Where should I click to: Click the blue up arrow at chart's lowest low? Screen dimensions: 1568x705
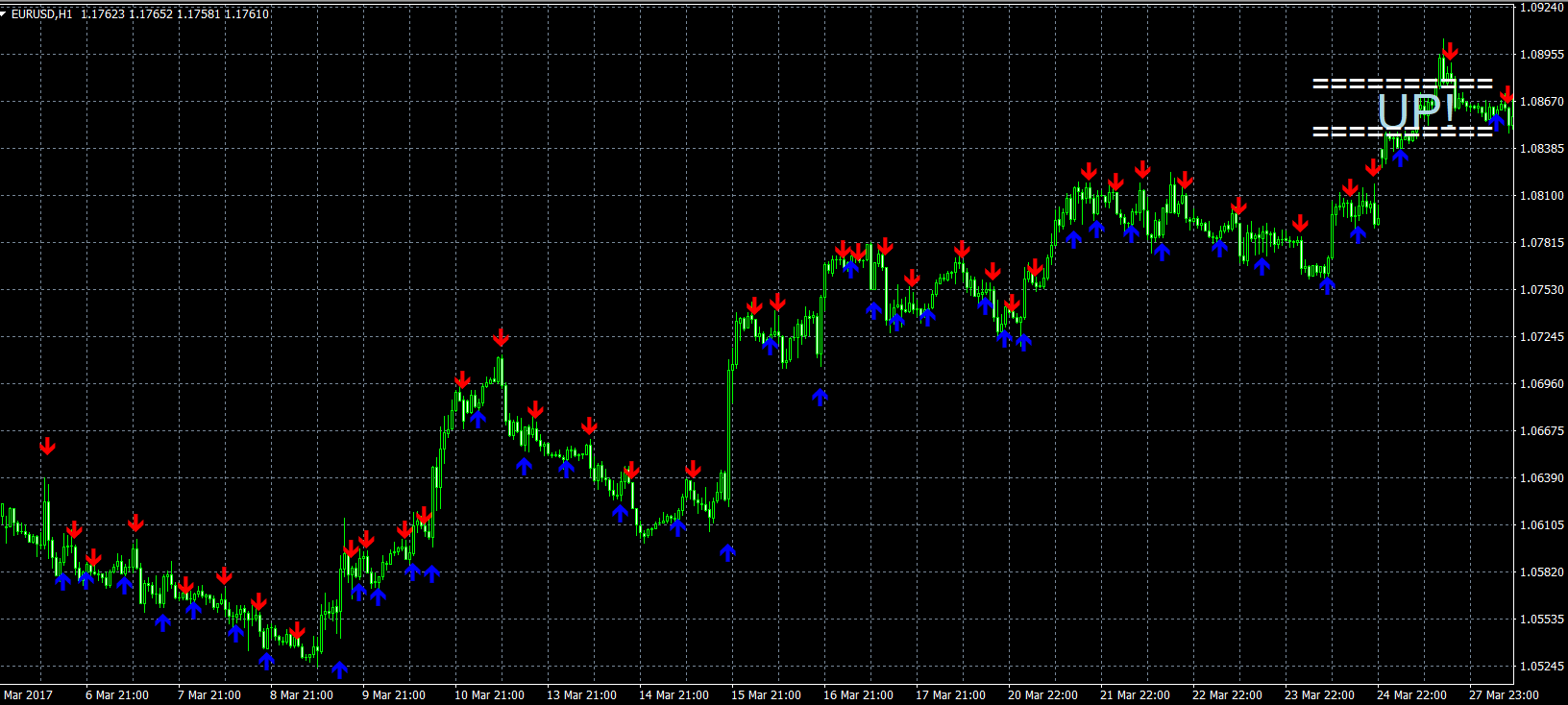tap(339, 669)
